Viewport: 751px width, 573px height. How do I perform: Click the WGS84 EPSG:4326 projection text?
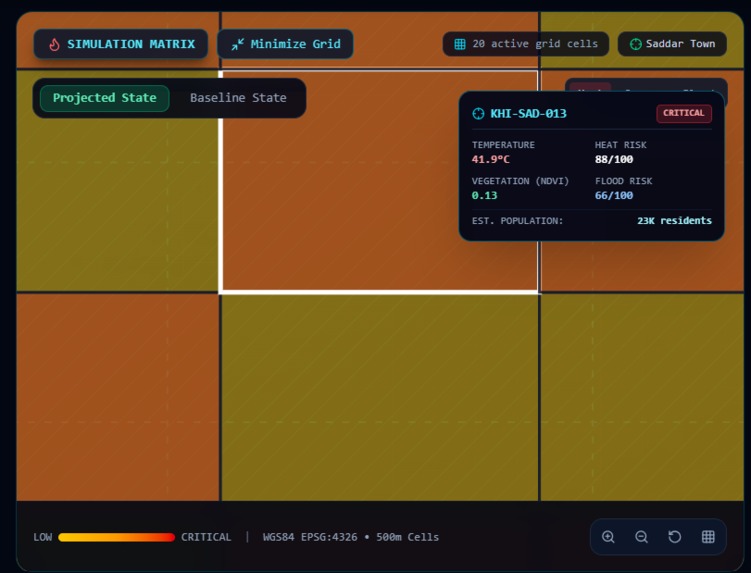coord(310,537)
